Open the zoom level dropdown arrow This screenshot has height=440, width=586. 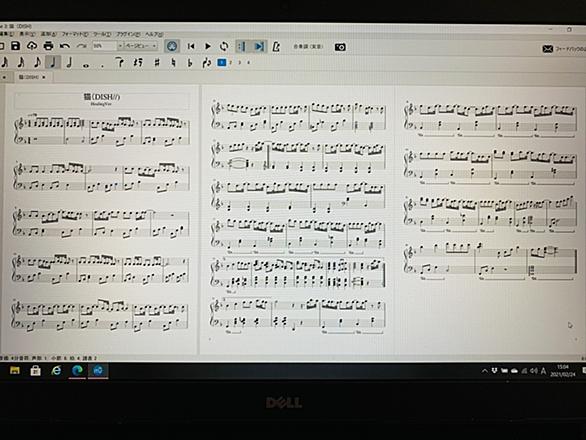pos(121,46)
